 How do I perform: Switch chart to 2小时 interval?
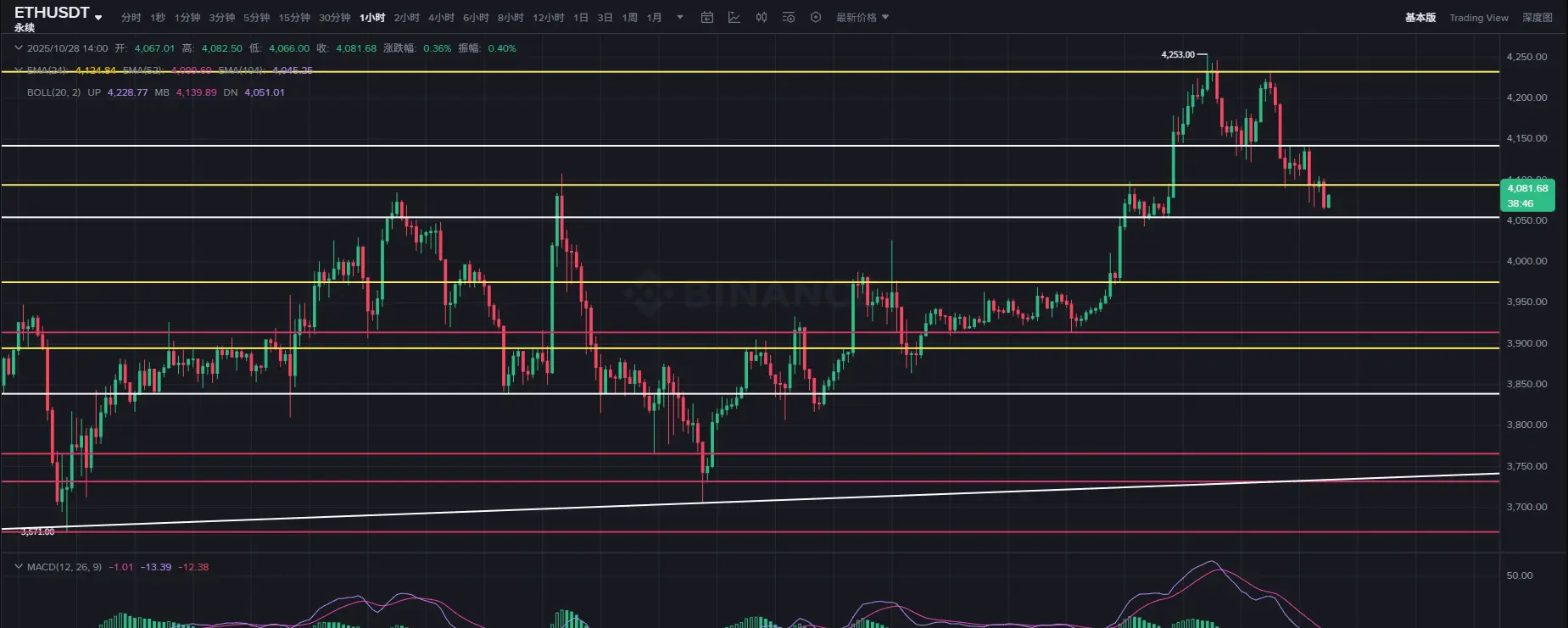click(407, 18)
